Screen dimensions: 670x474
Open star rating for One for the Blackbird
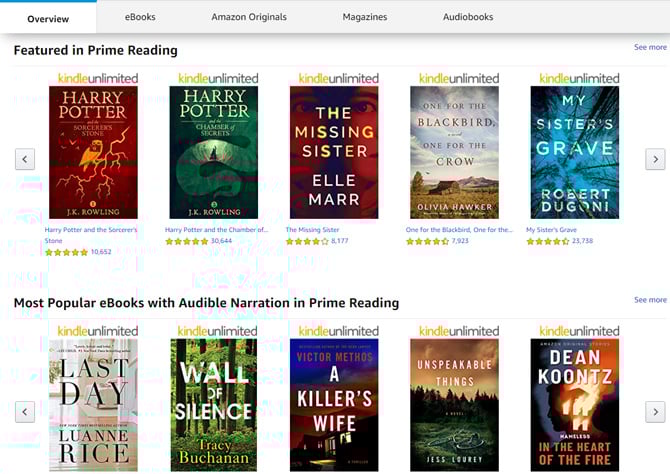click(x=427, y=241)
